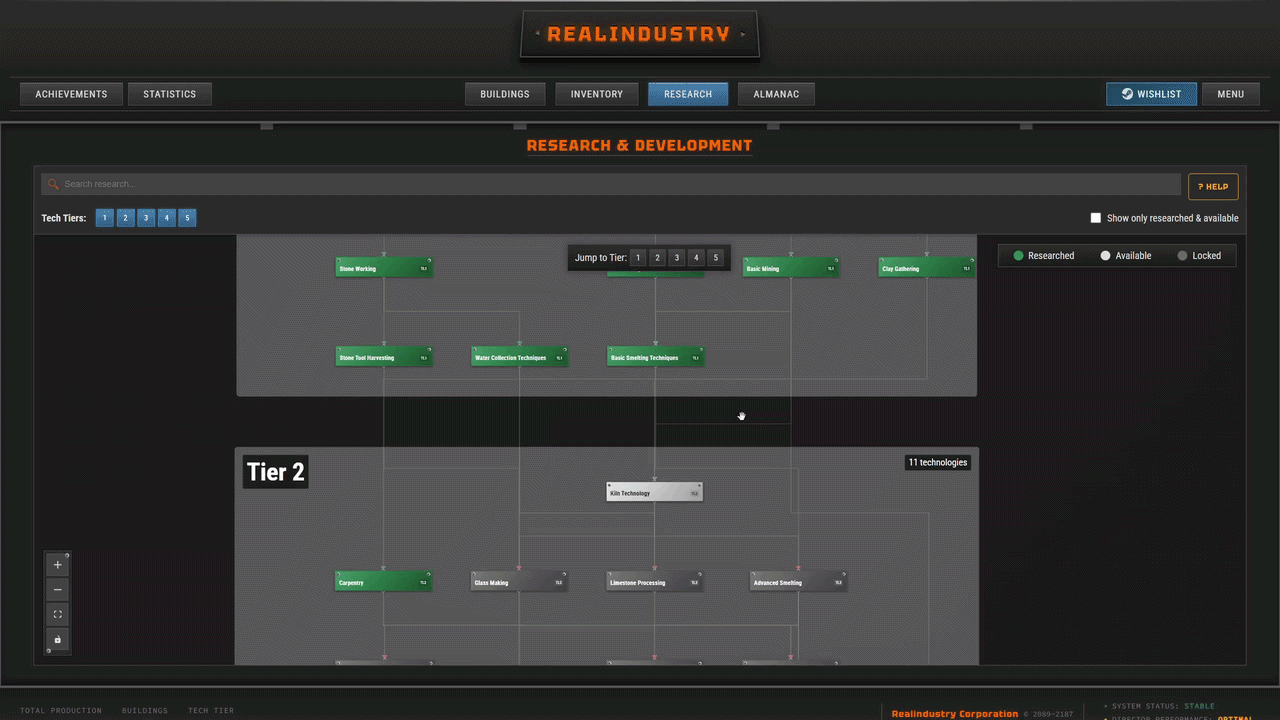The image size is (1280, 720).
Task: Open the Achievements page
Action: click(71, 94)
